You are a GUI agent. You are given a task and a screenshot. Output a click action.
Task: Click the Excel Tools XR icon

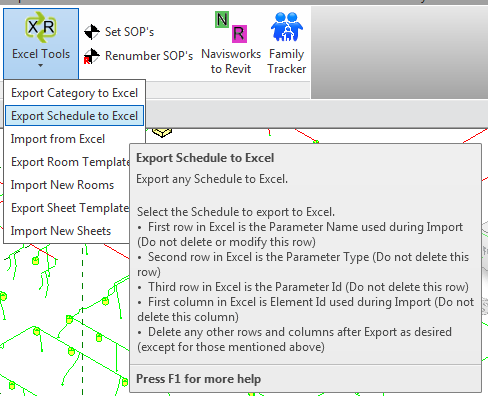click(41, 27)
